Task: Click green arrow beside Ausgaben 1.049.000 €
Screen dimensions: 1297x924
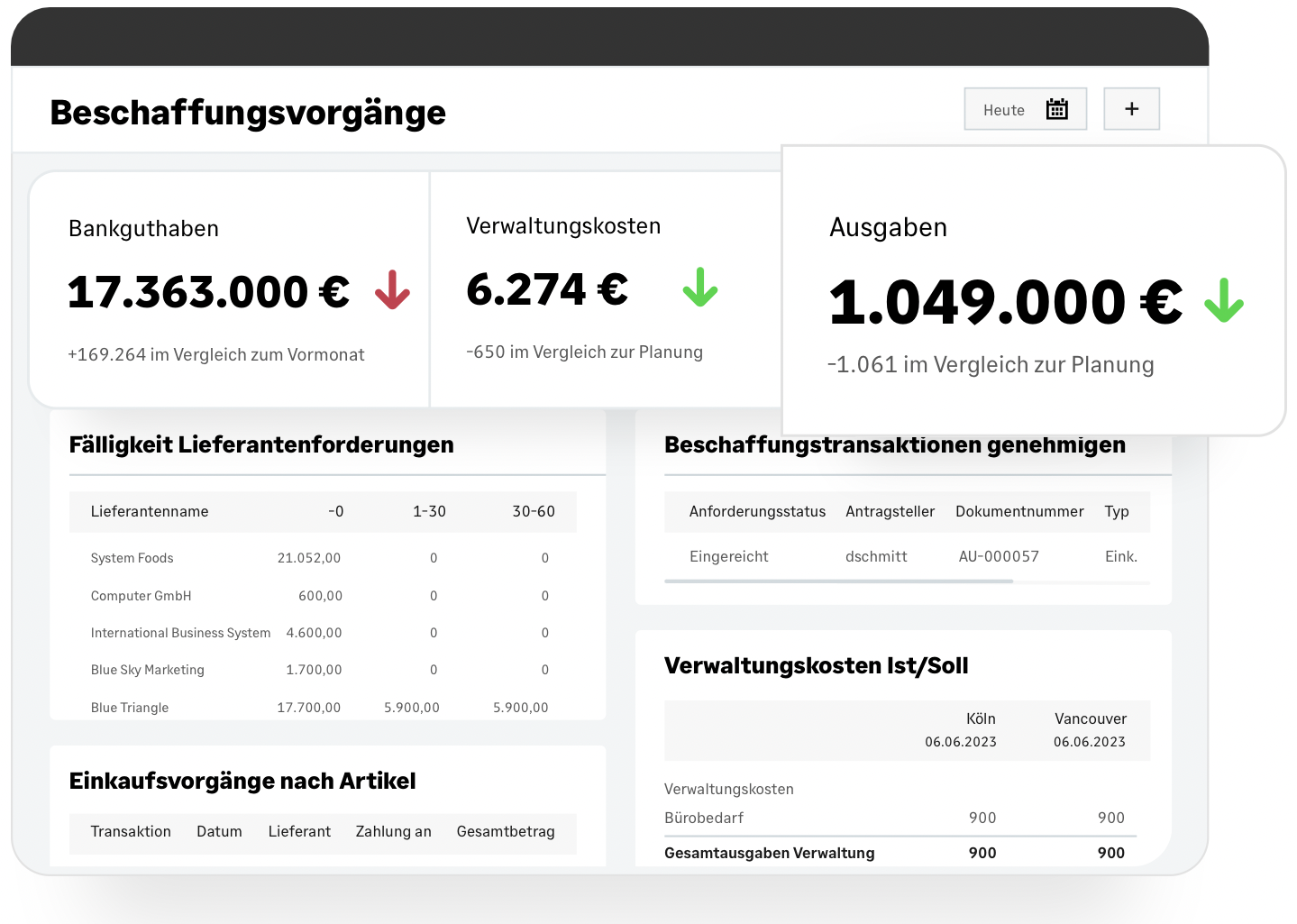Action: click(1223, 301)
